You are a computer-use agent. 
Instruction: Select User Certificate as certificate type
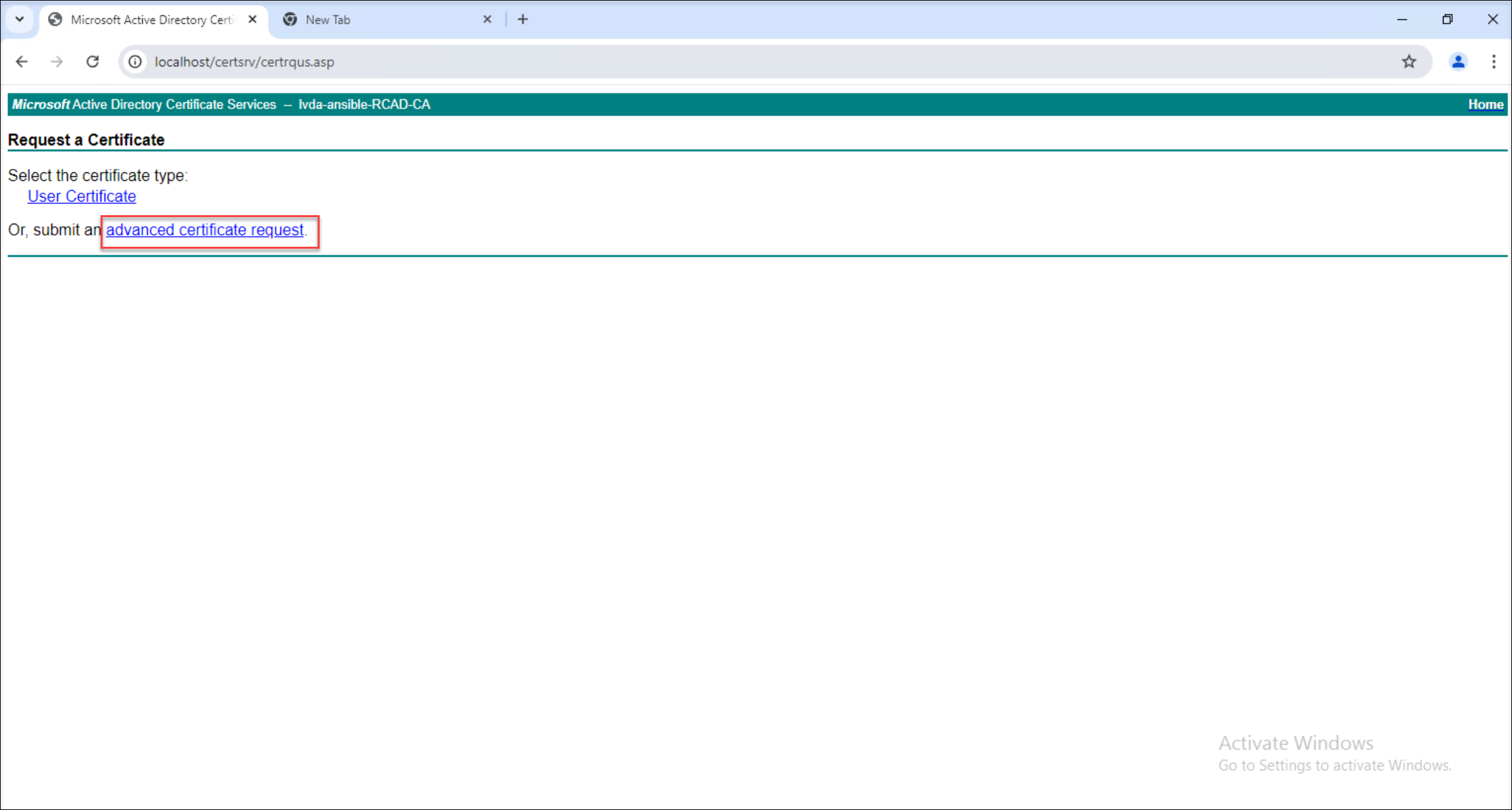pos(82,195)
